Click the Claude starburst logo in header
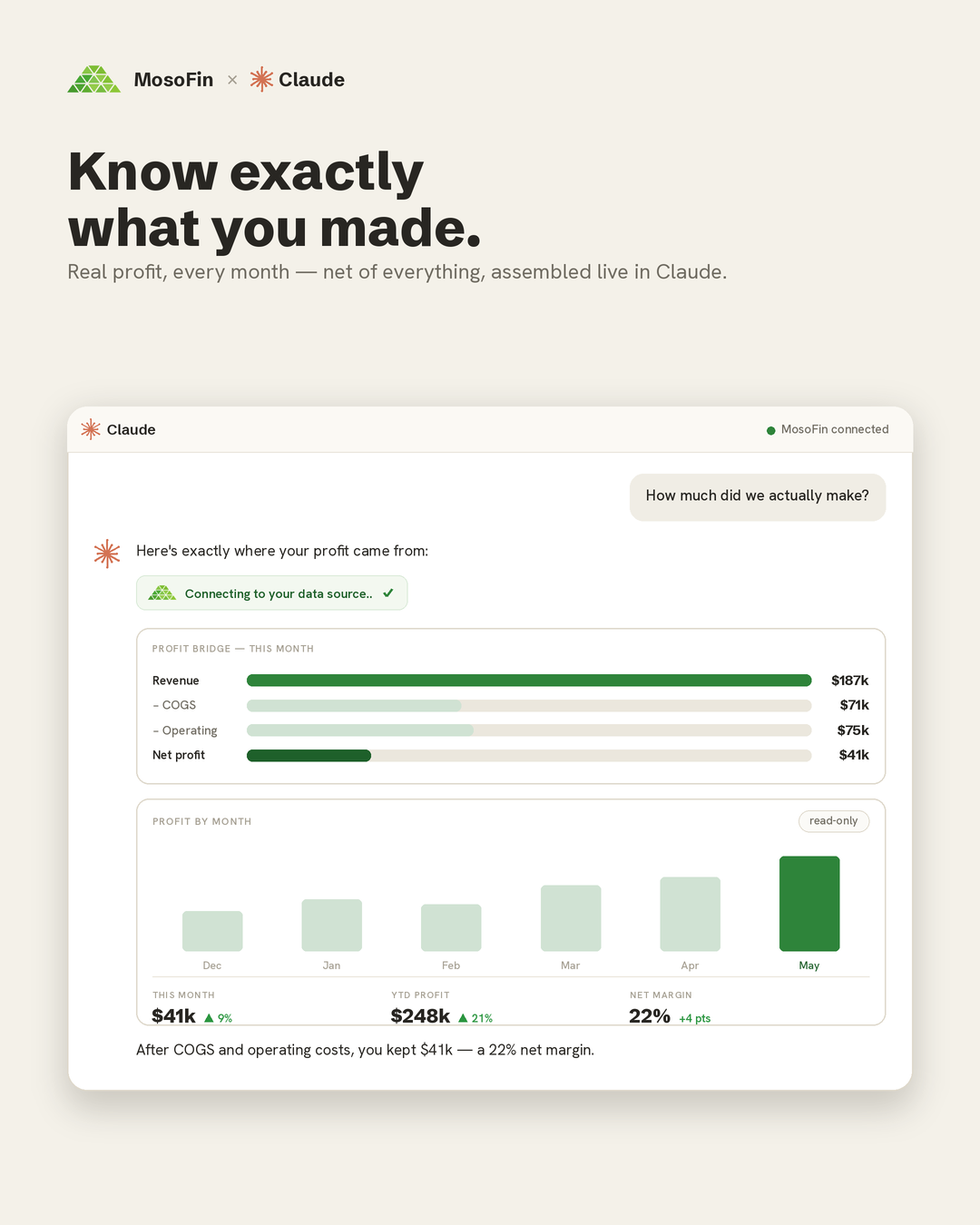The image size is (980, 1225). tap(261, 79)
